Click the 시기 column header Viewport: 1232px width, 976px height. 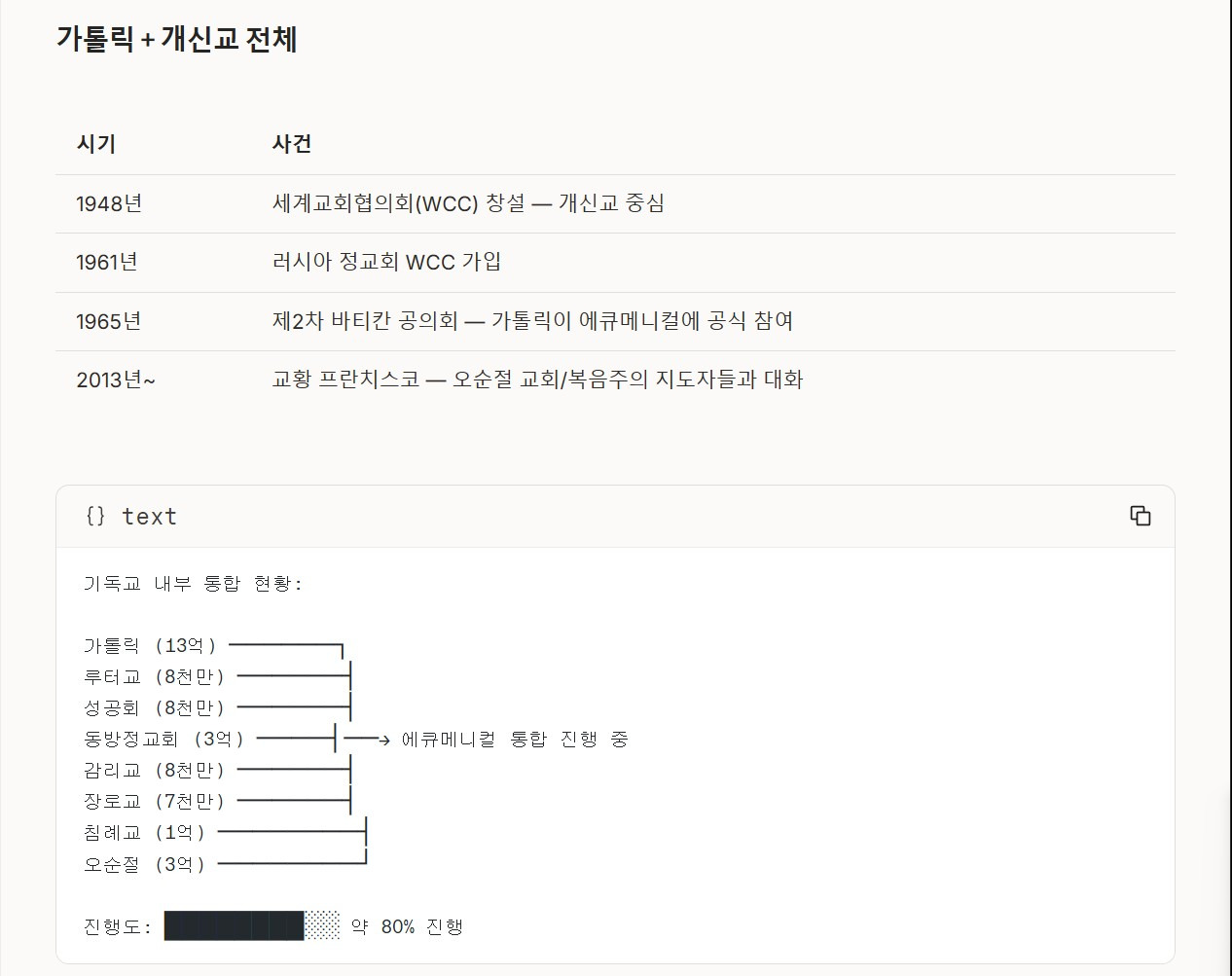point(96,144)
